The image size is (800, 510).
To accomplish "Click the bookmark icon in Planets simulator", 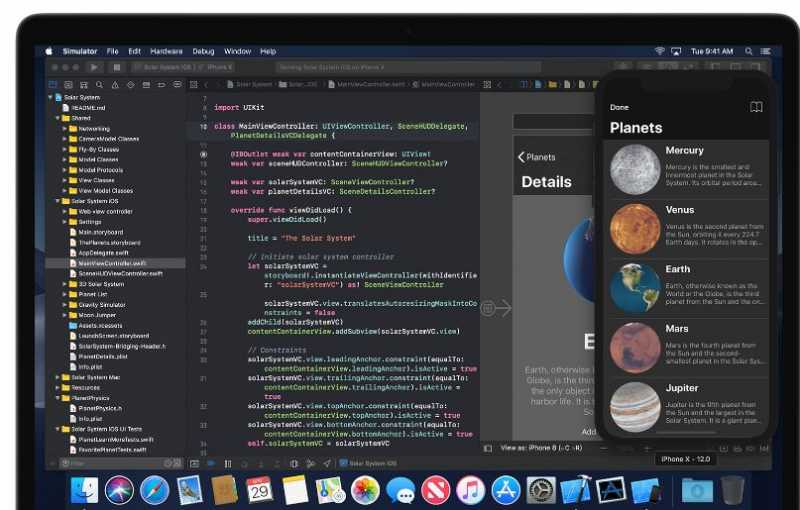I will click(756, 107).
